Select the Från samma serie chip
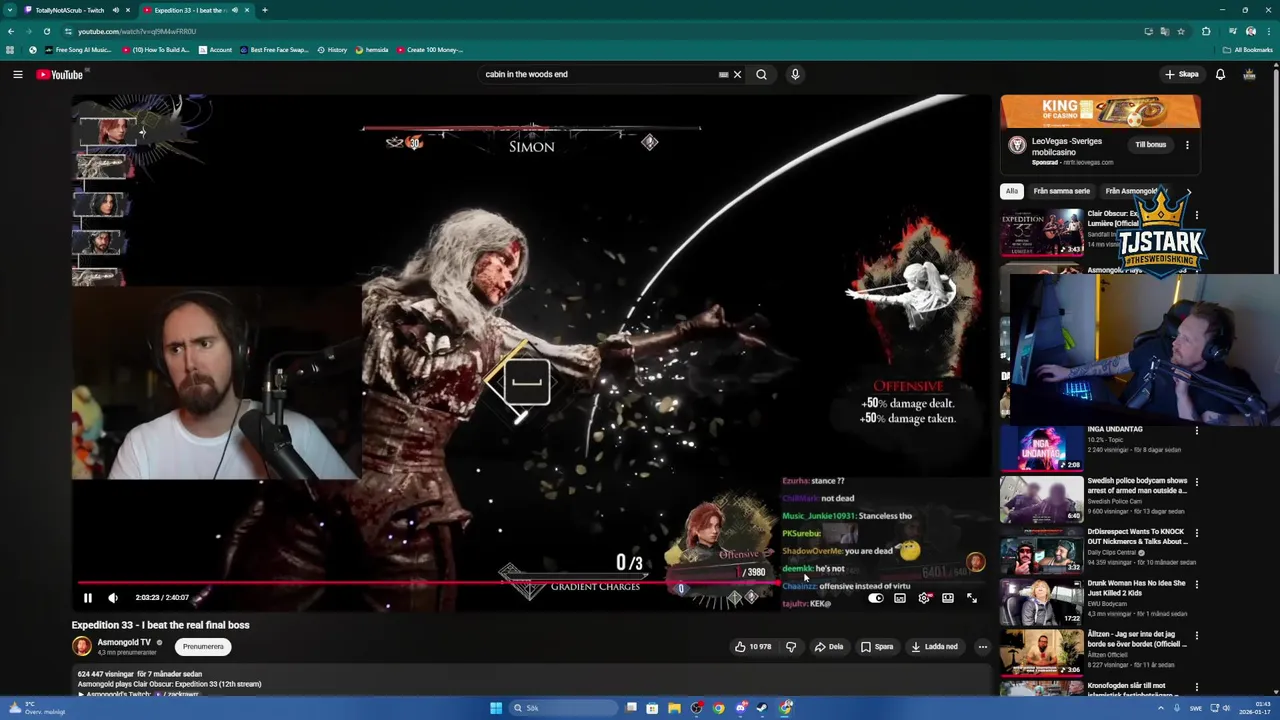Image resolution: width=1280 pixels, height=720 pixels. (1061, 191)
